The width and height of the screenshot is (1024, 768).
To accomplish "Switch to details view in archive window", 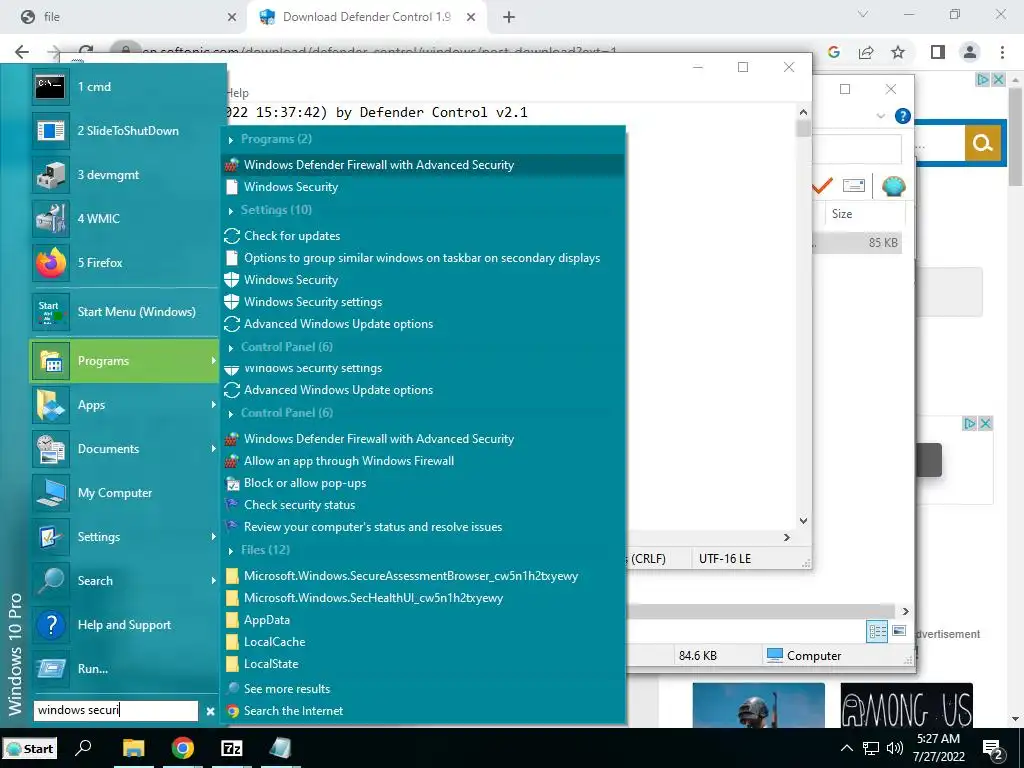I will 877,631.
